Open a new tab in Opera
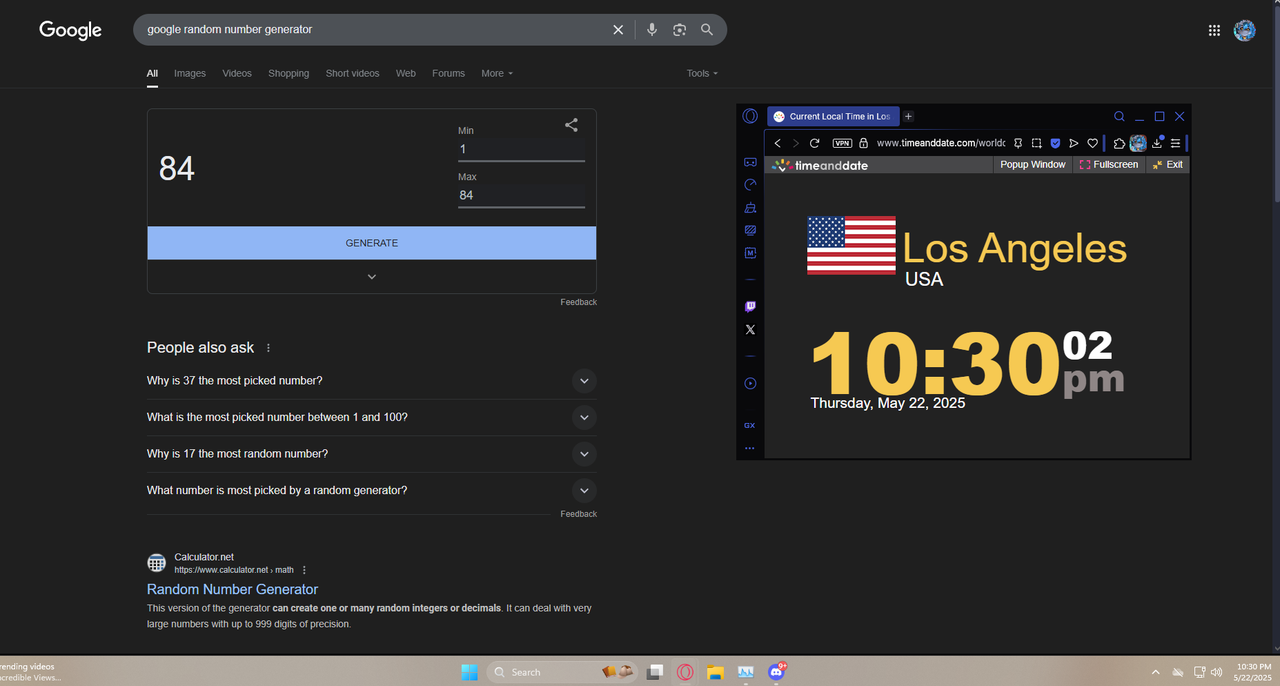The height and width of the screenshot is (686, 1280). [909, 116]
